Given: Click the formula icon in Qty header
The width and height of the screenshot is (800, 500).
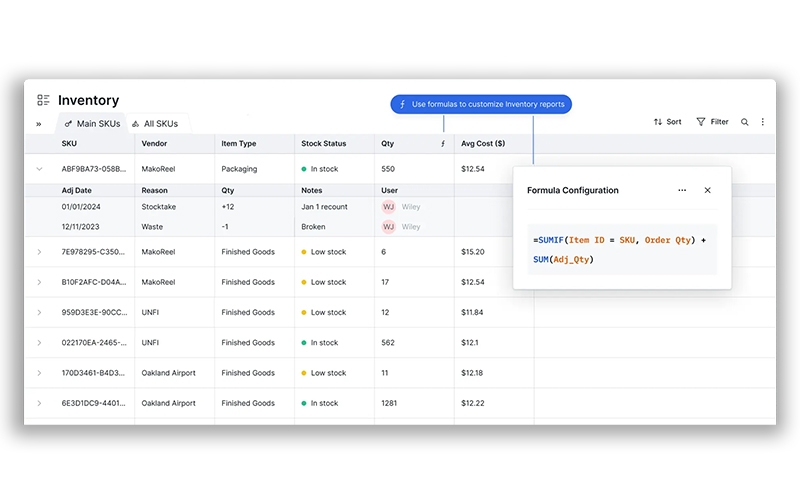Looking at the screenshot, I should click(x=443, y=144).
